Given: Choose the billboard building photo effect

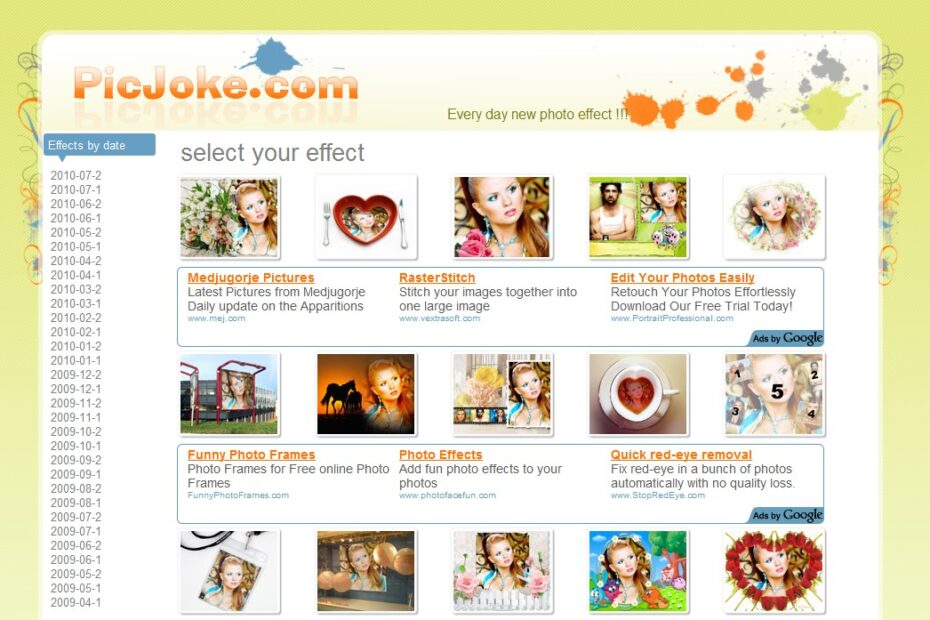Looking at the screenshot, I should [x=229, y=395].
